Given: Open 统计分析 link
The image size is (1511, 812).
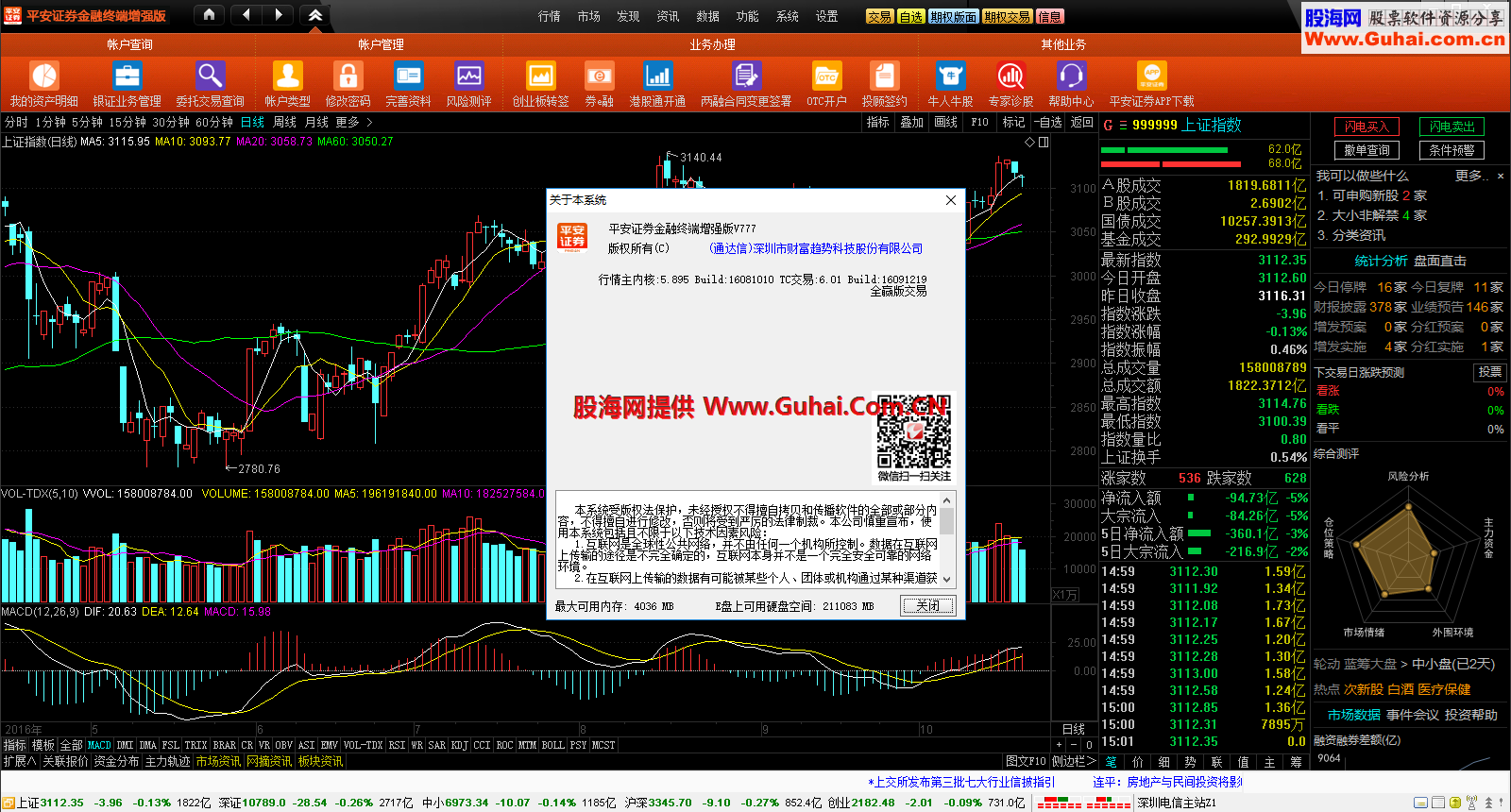Looking at the screenshot, I should [x=1381, y=261].
